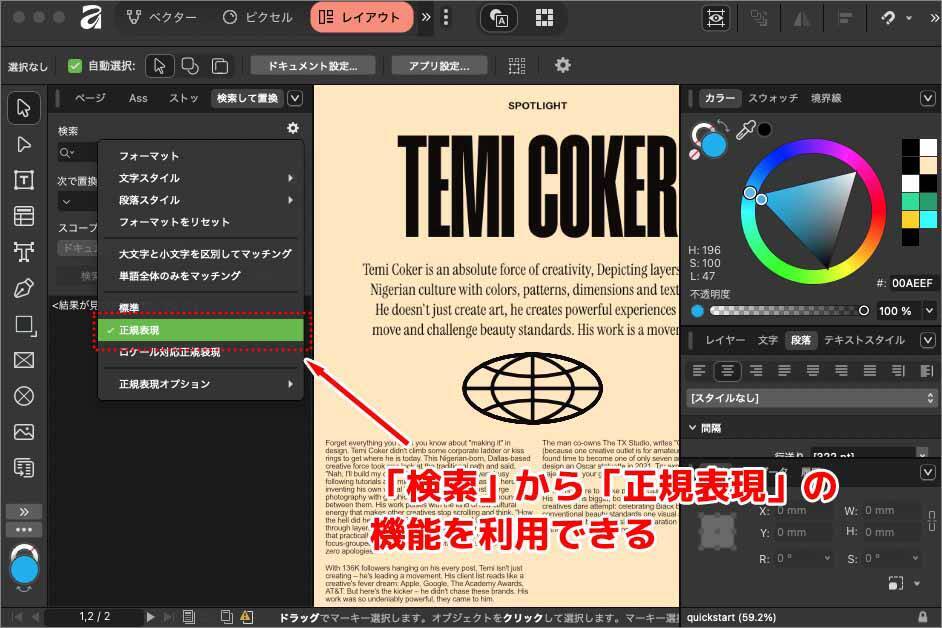Select the Move tool in the left toolbar
This screenshot has height=628, width=942.
(x=24, y=110)
